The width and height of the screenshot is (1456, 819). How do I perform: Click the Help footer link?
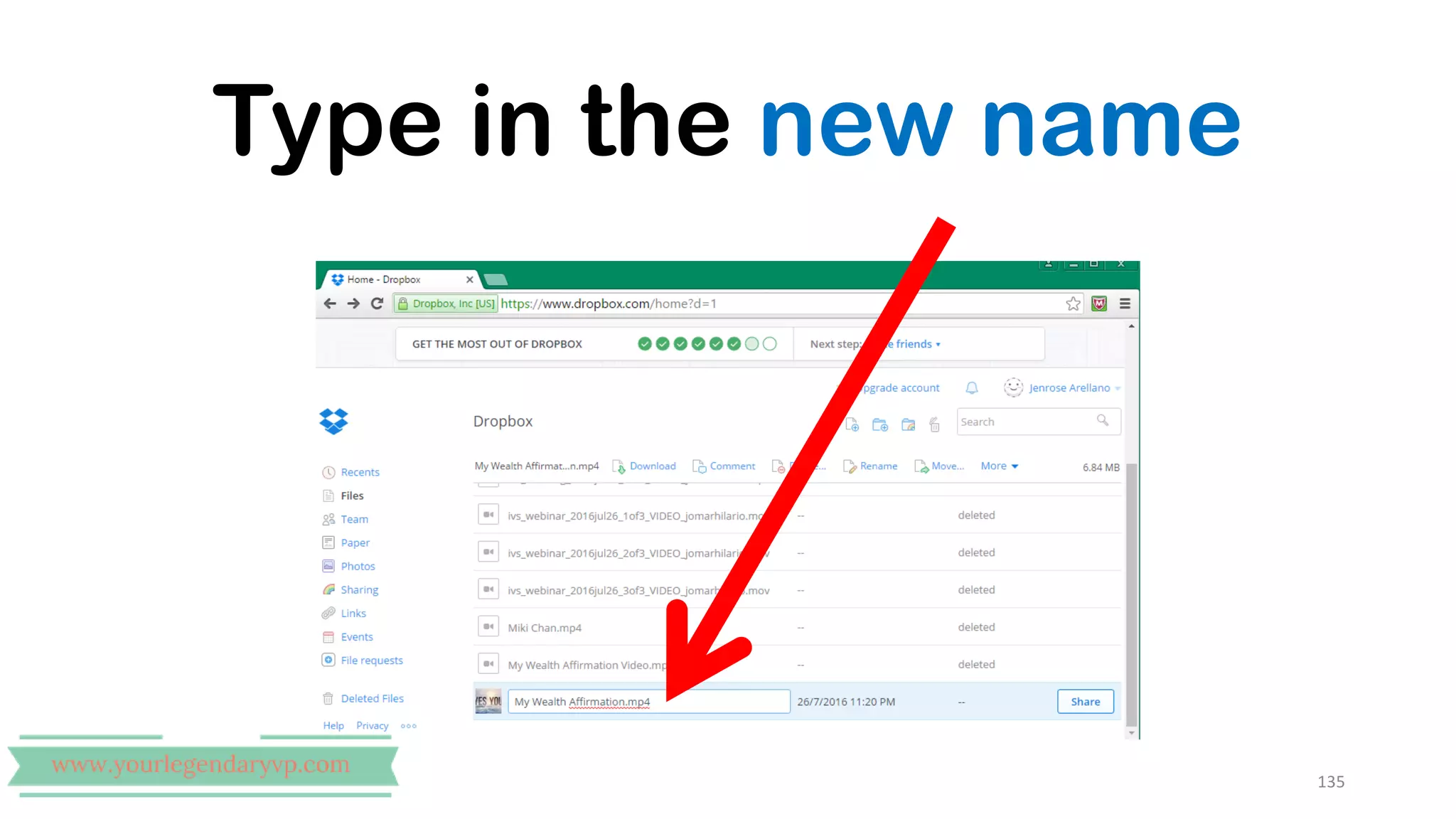(333, 726)
